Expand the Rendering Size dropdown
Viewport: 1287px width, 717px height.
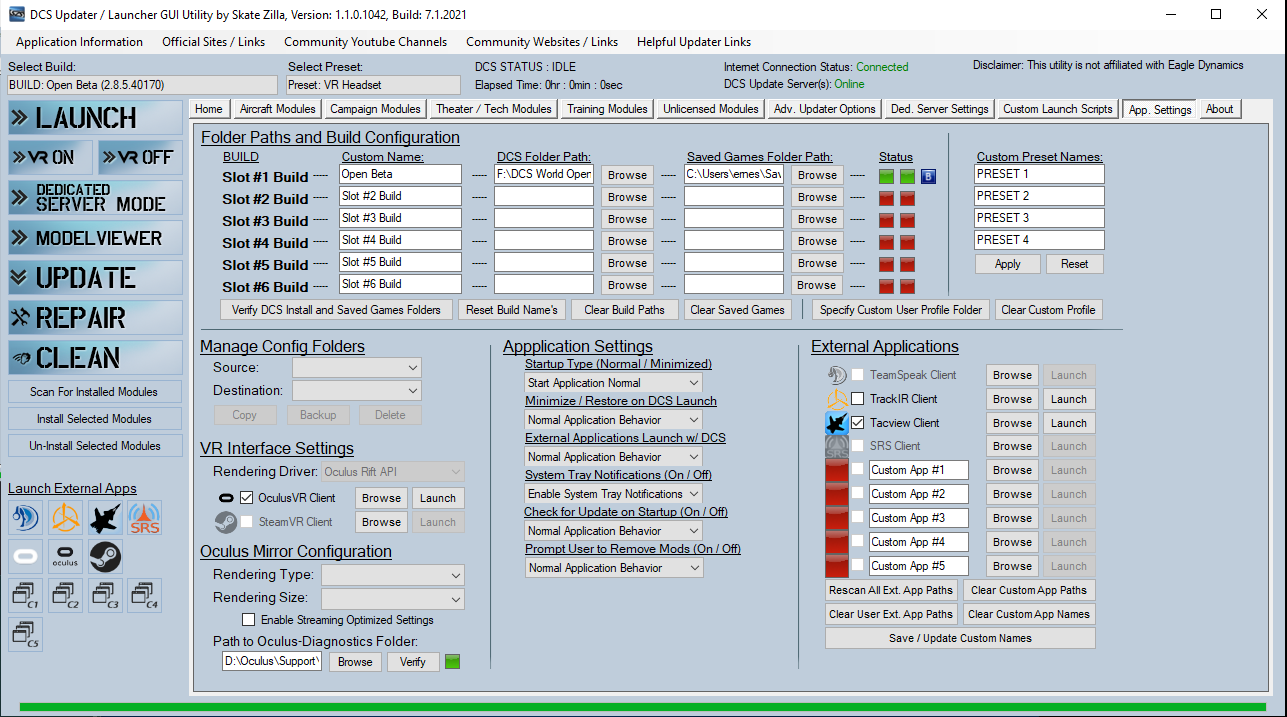tap(393, 599)
